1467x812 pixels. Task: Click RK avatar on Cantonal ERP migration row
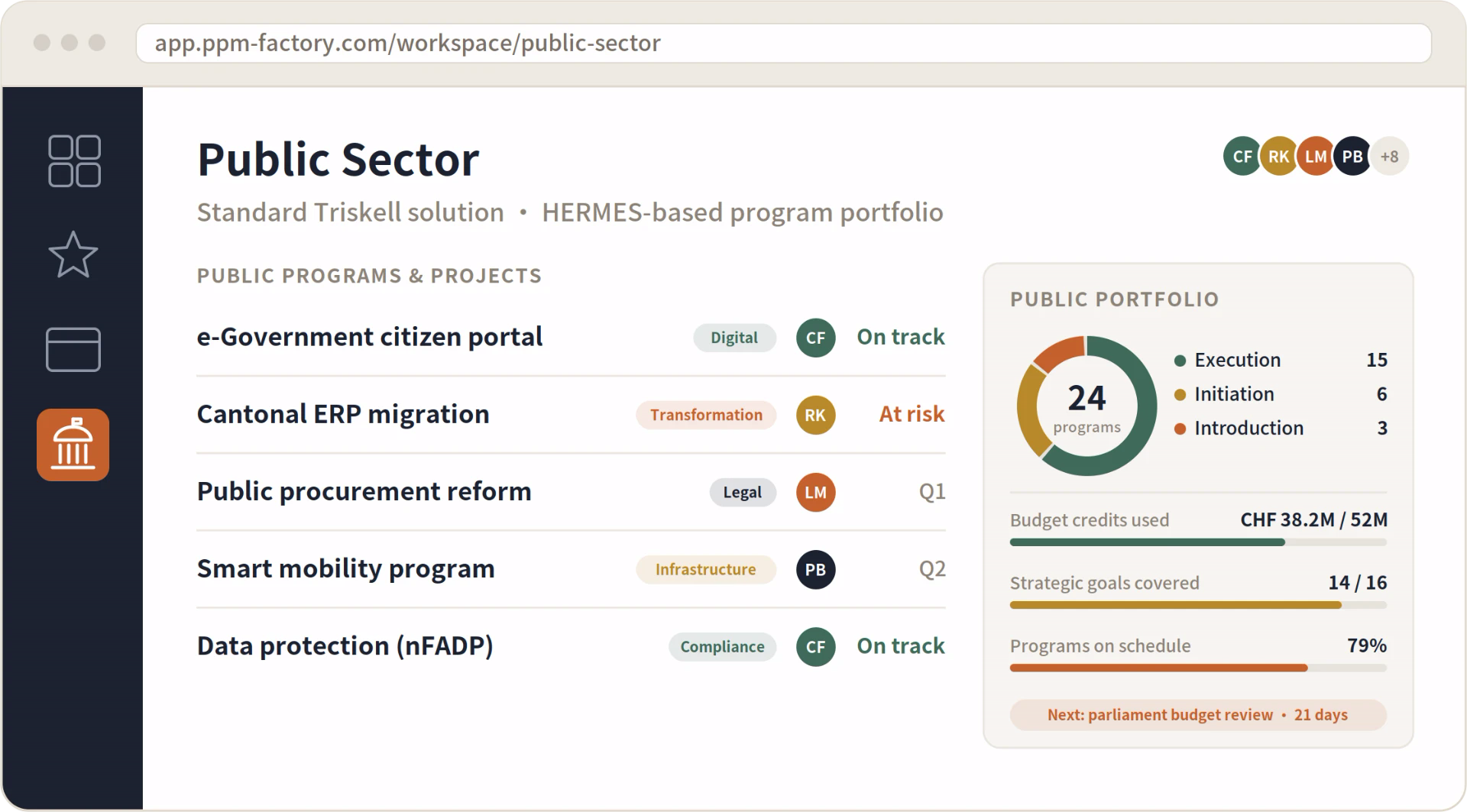(x=815, y=415)
